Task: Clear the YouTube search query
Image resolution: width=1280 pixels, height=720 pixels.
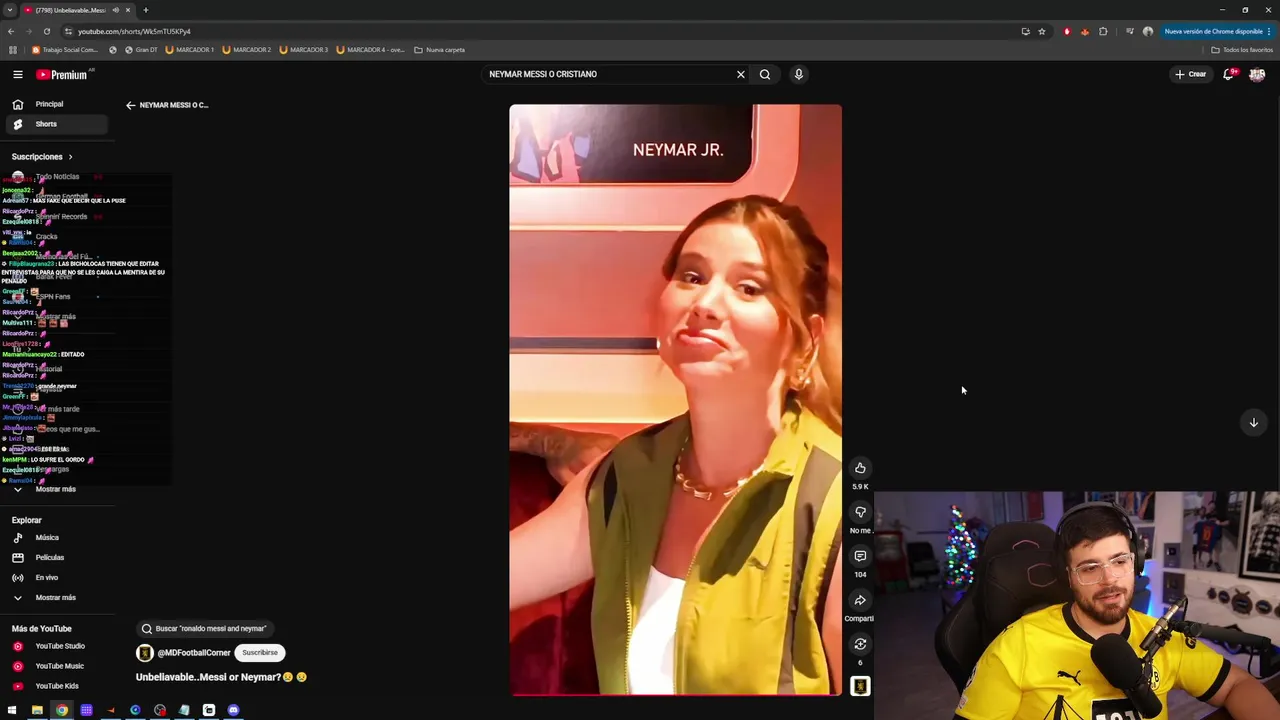Action: tap(741, 74)
